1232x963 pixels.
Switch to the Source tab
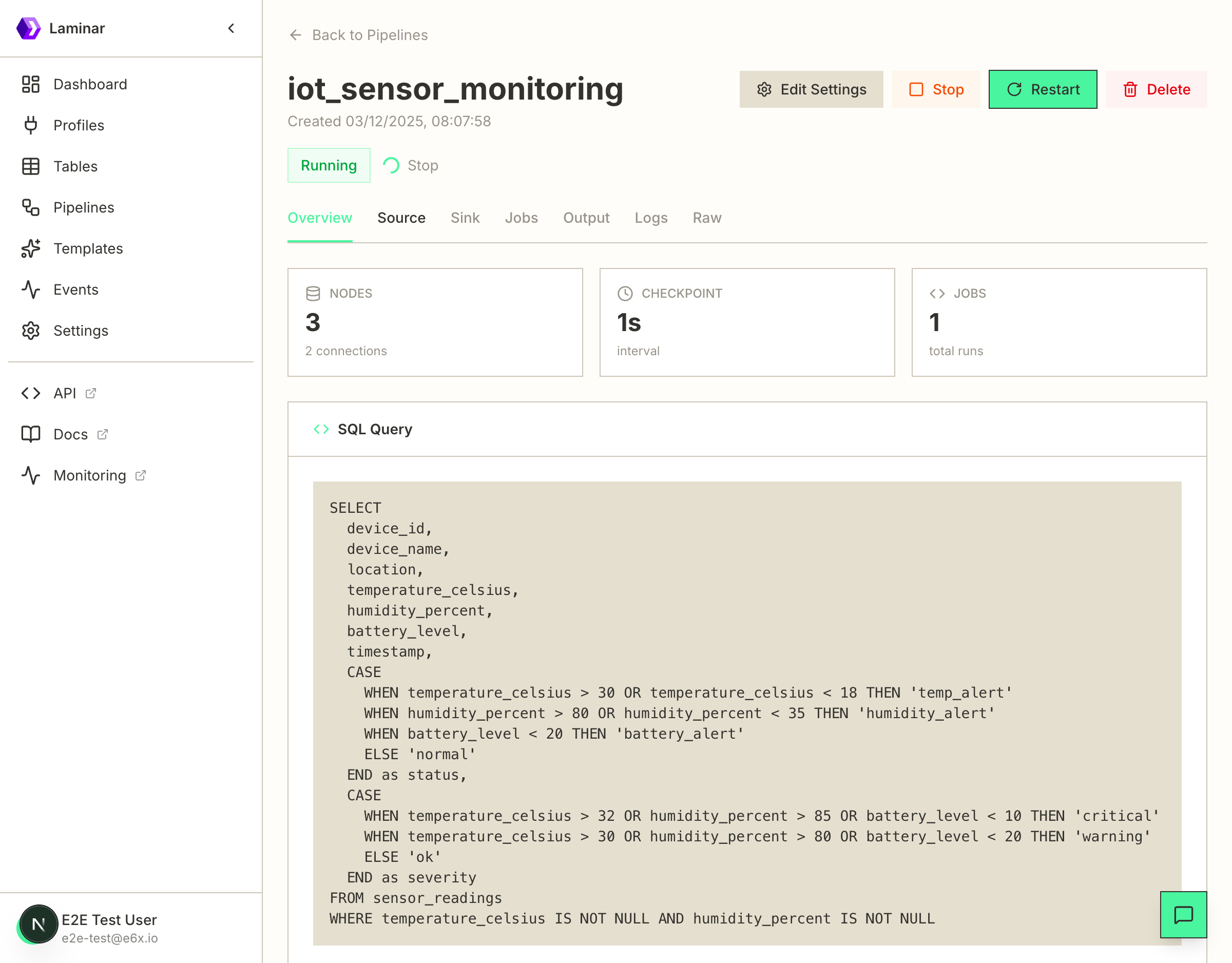pyautogui.click(x=401, y=218)
